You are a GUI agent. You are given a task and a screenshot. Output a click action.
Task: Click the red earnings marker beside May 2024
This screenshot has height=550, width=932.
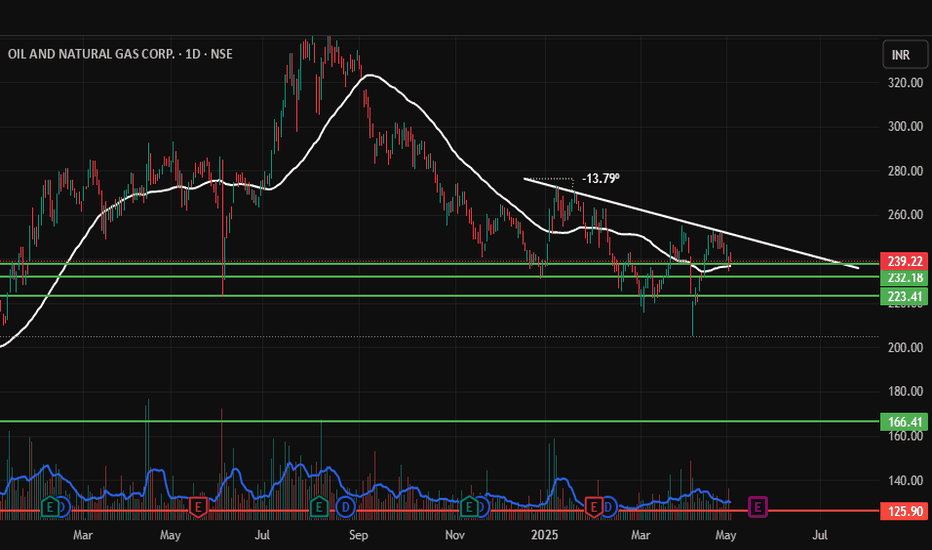(x=198, y=507)
